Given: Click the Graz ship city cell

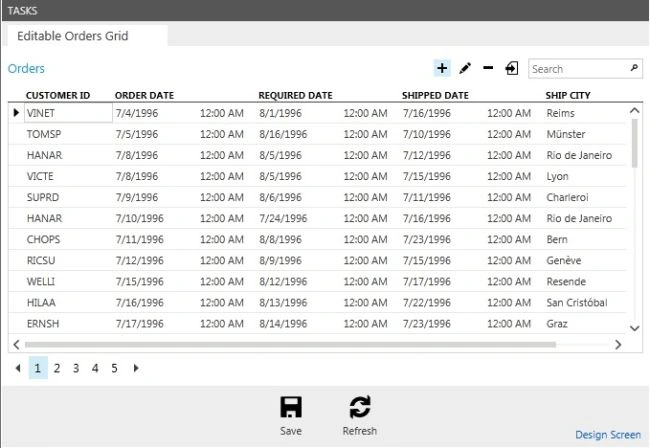Looking at the screenshot, I should click(557, 323).
